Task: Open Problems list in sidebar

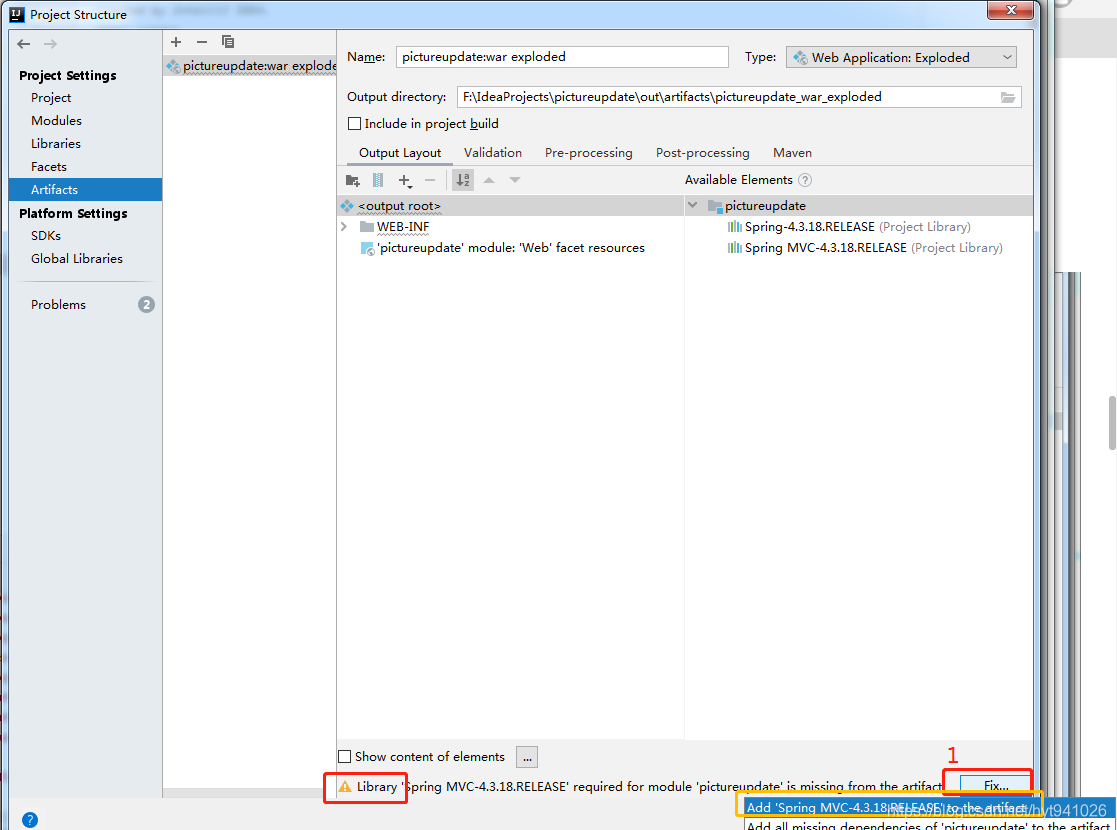Action: [58, 304]
